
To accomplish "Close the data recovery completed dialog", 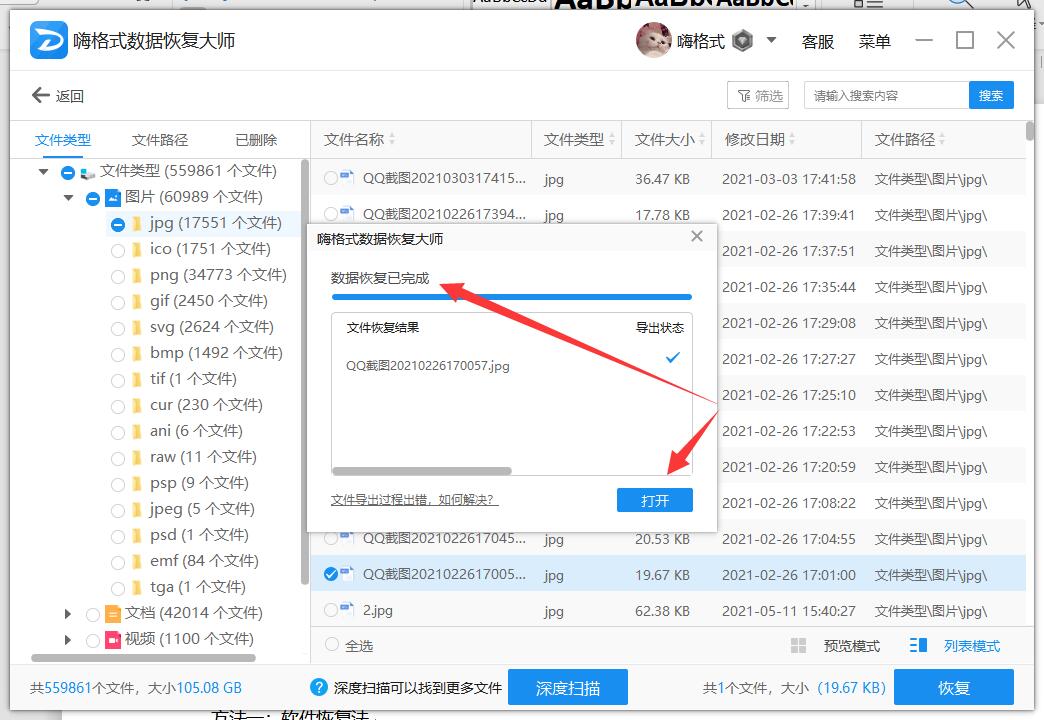I will pyautogui.click(x=697, y=236).
